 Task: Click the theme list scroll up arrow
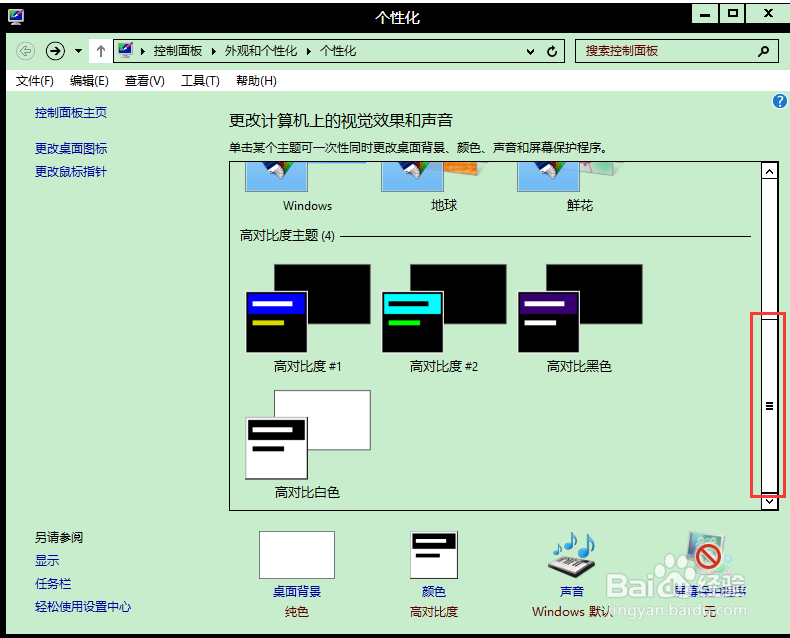[769, 172]
